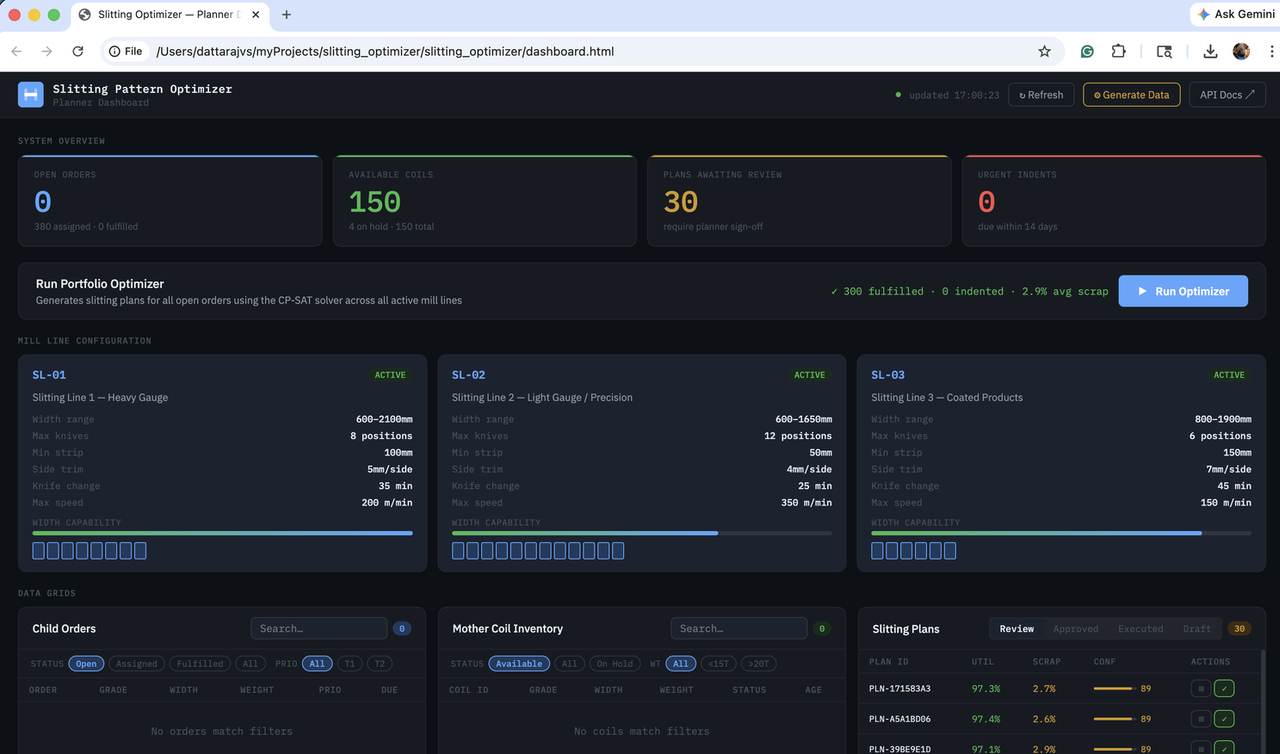1280x754 pixels.
Task: Open the Urgent Indents card
Action: coord(1114,201)
